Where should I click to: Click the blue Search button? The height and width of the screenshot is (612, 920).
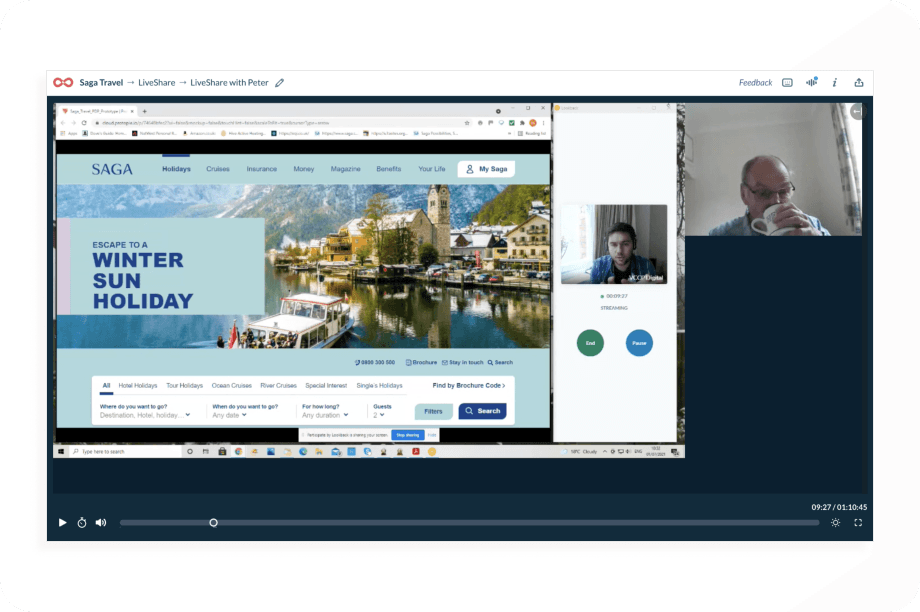click(x=482, y=411)
